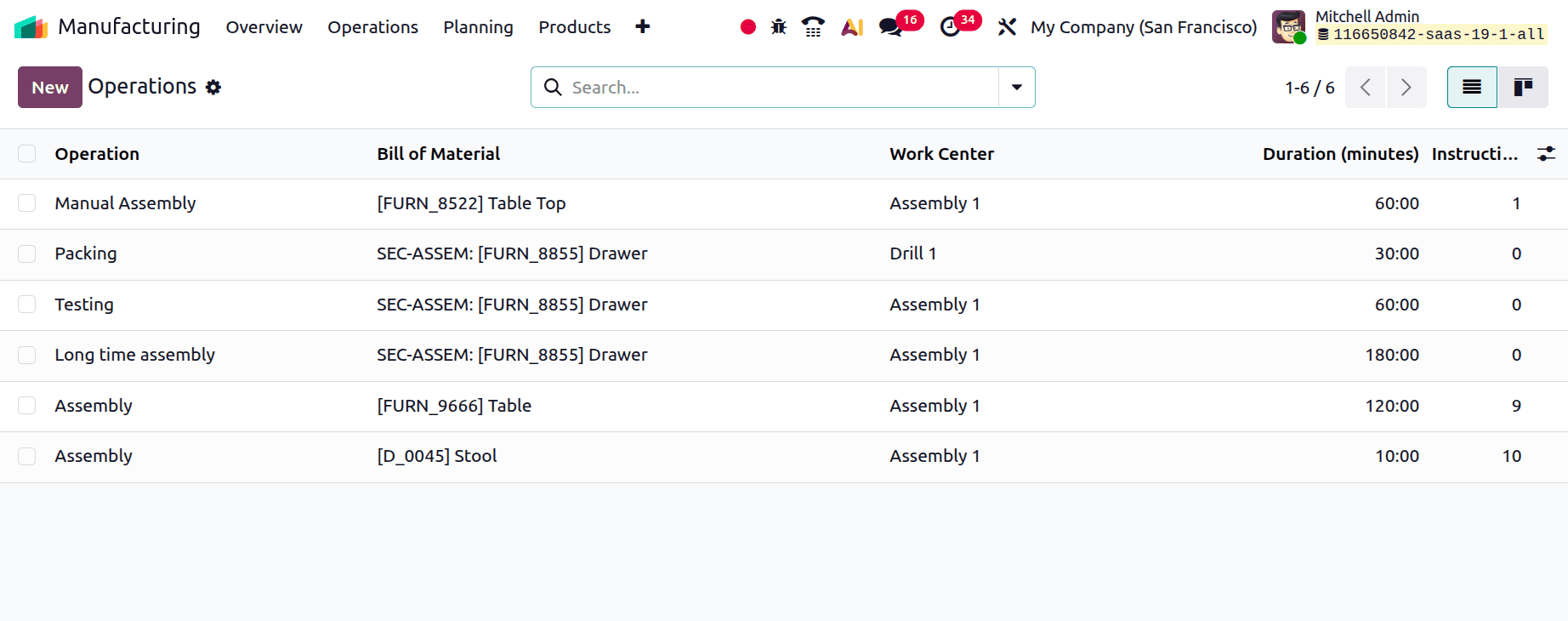
Task: Launch the AI assistant icon
Action: (x=852, y=27)
